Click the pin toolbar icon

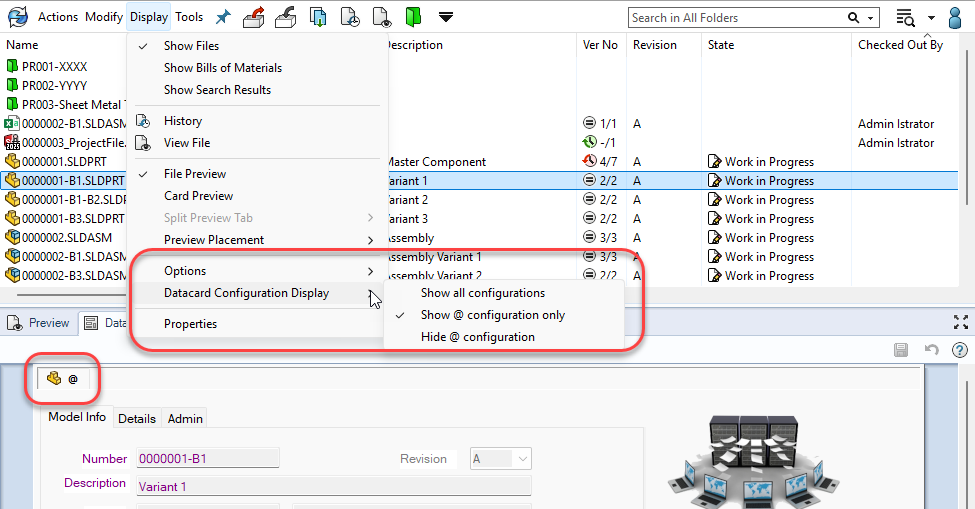222,17
